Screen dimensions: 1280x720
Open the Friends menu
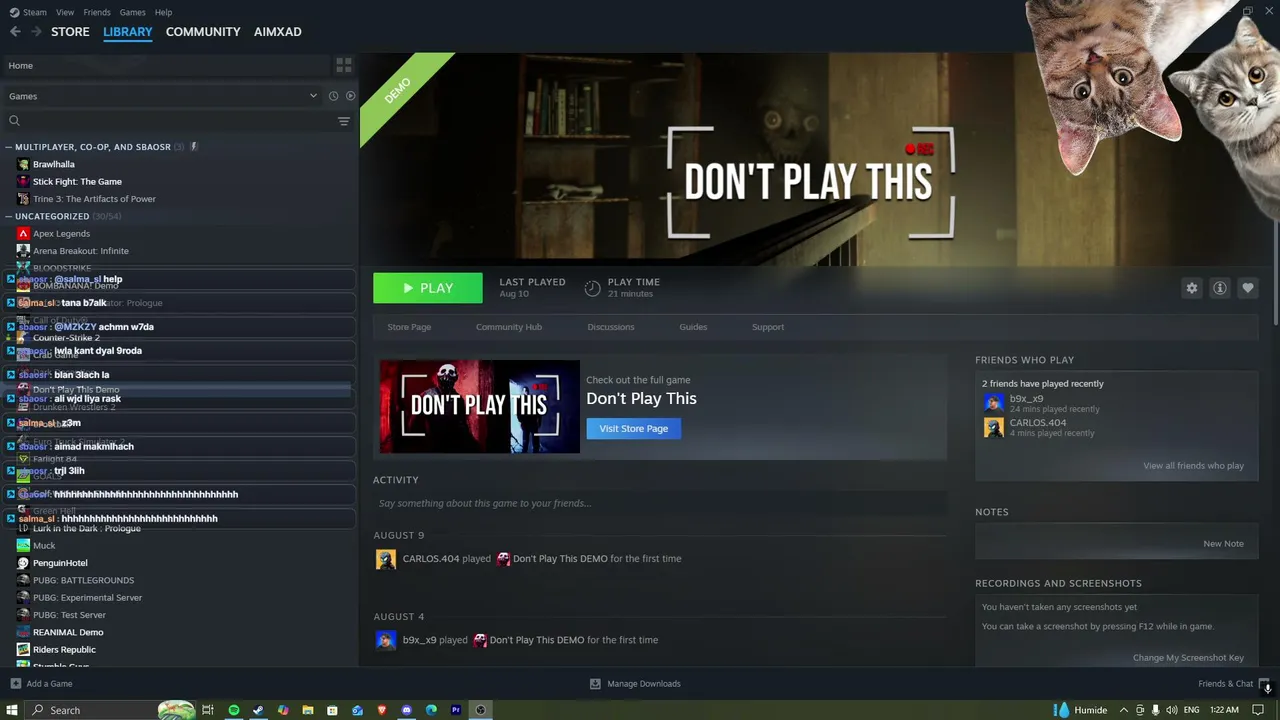pos(97,12)
